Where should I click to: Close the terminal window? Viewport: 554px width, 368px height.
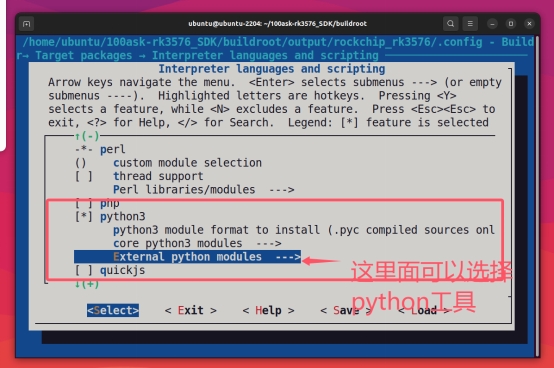pyautogui.click(x=529, y=24)
